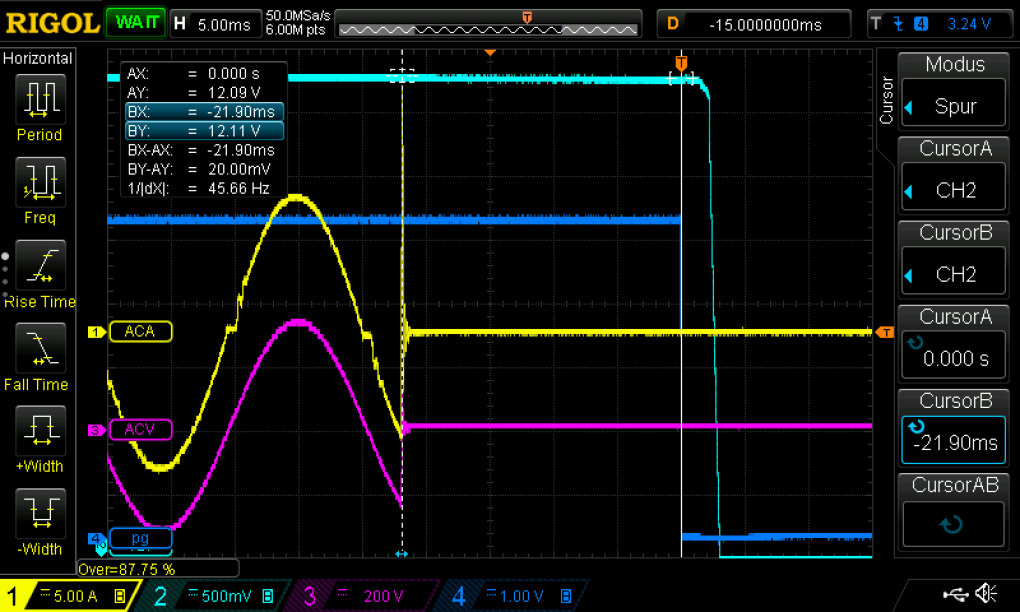Click the WAIT run status indicator

[x=136, y=23]
